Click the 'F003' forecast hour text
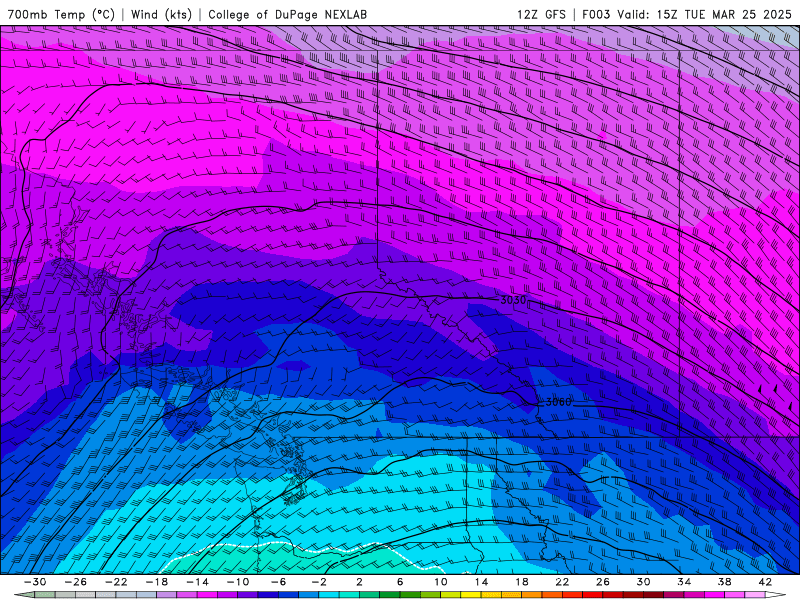This screenshot has height=600, width=800. pos(596,14)
